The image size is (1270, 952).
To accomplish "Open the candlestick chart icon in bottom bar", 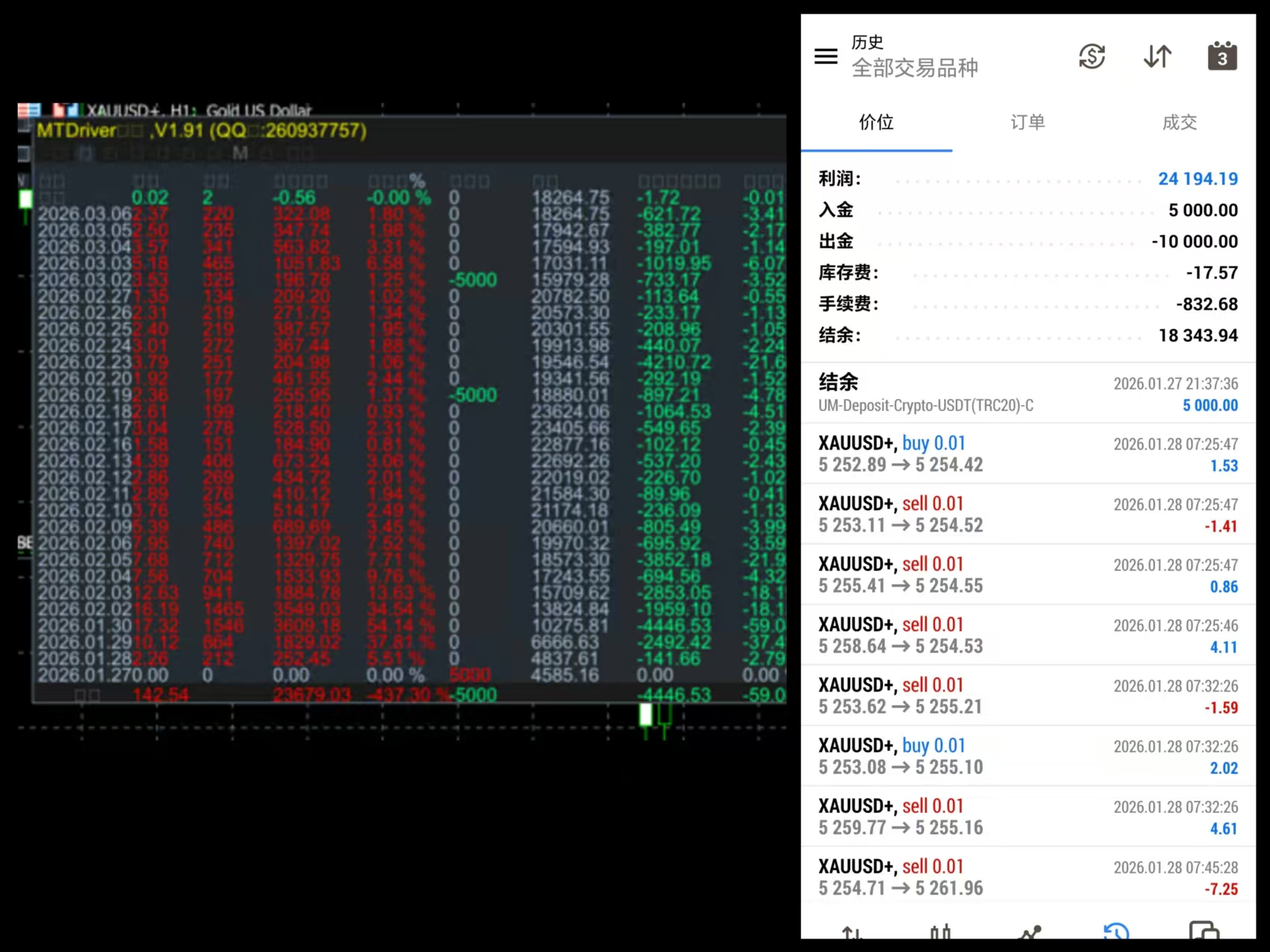I will [940, 932].
